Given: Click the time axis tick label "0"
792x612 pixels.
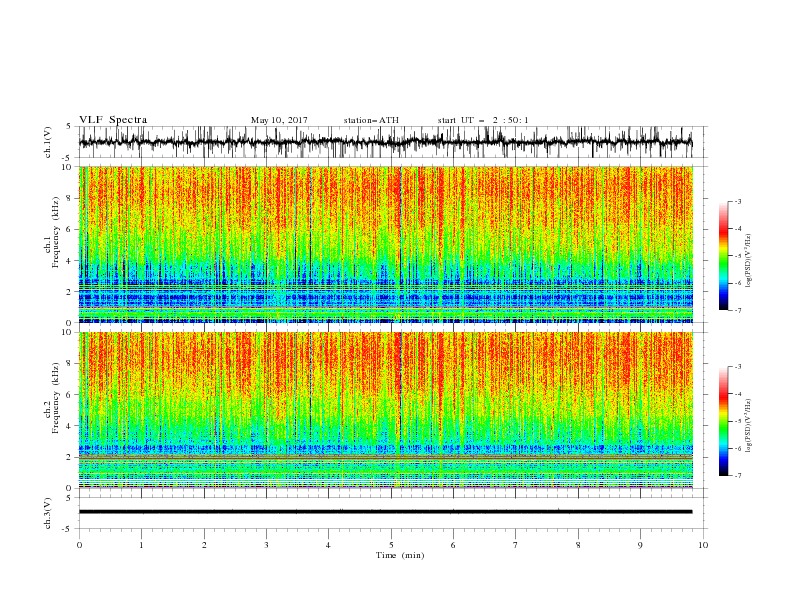Looking at the screenshot, I should [79, 545].
